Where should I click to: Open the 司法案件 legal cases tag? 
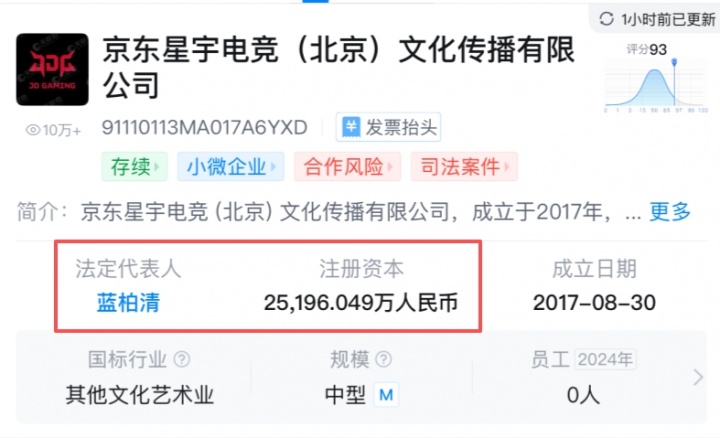pos(464,166)
